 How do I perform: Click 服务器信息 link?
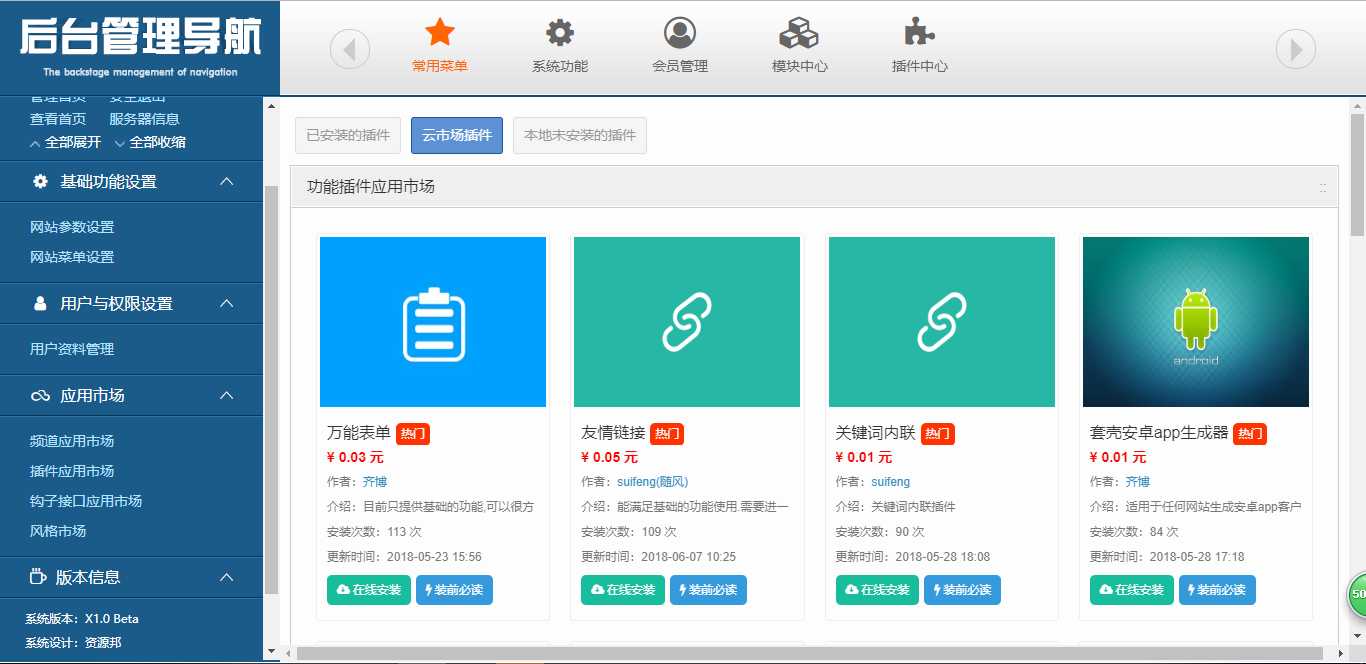click(x=144, y=119)
